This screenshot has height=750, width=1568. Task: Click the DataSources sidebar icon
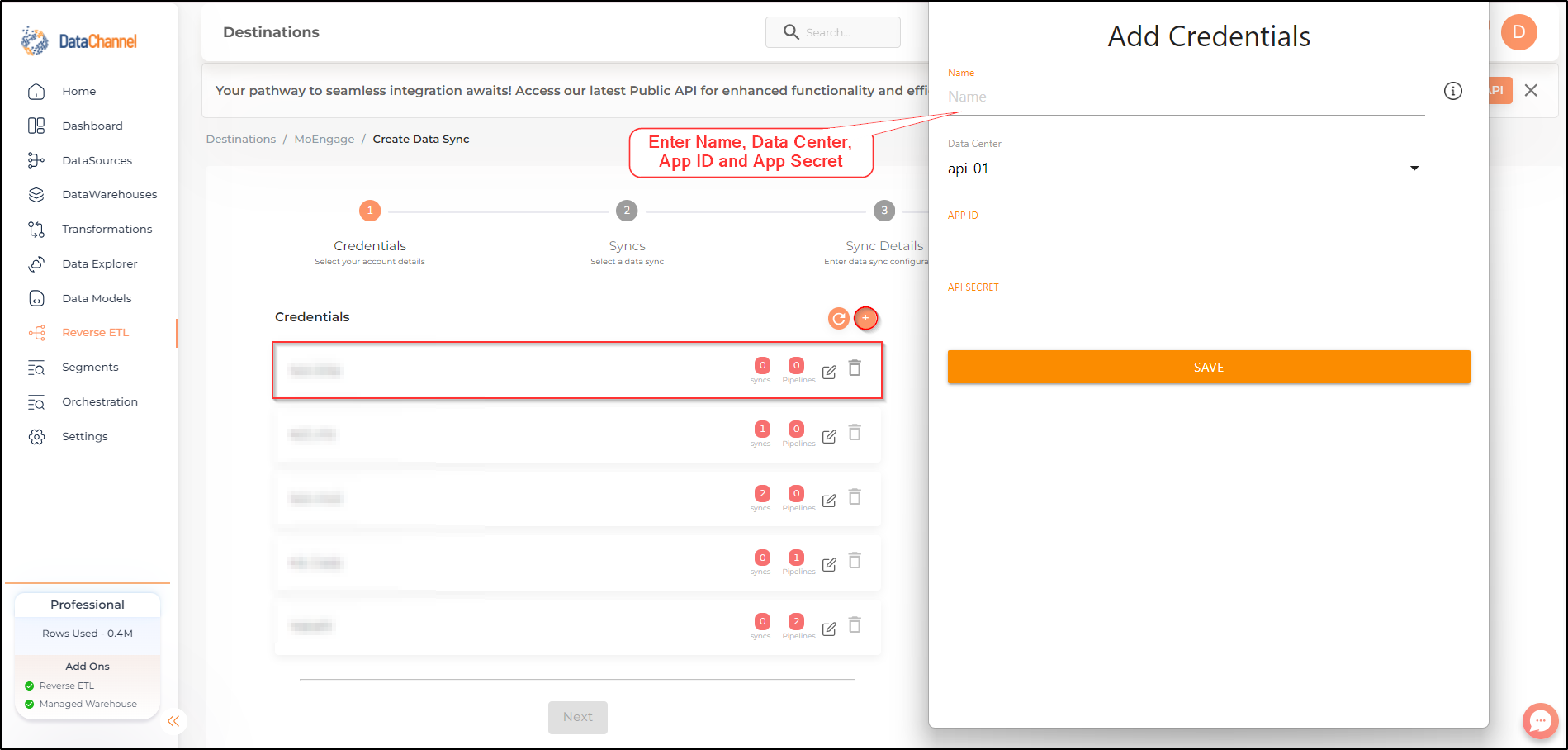tap(36, 160)
